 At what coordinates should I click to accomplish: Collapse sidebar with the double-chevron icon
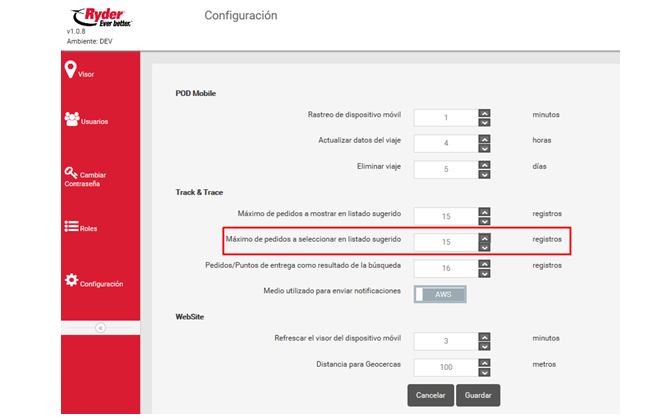(100, 328)
